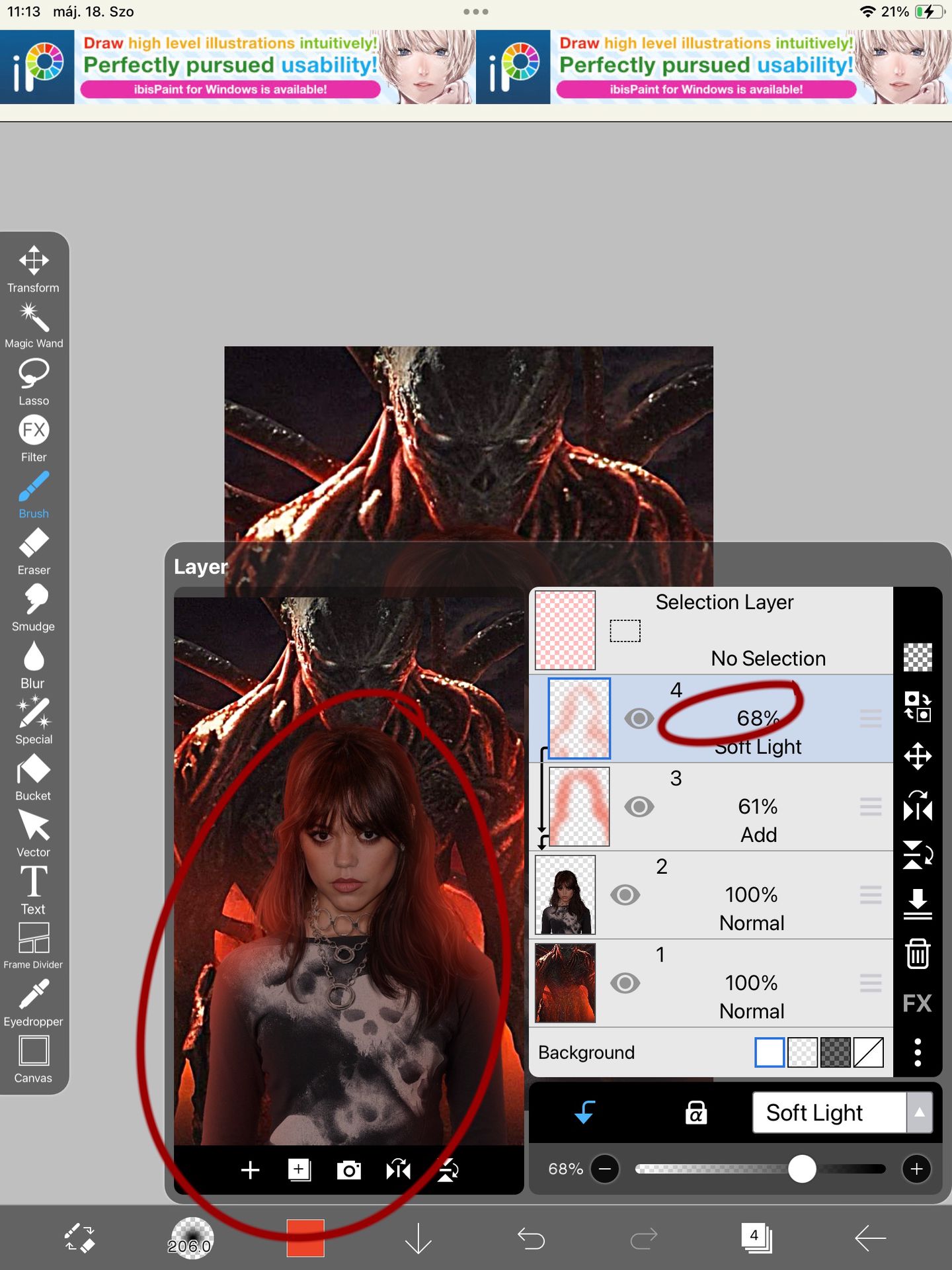Set background to light checkerboard transparency
This screenshot has height=1270, width=952.
point(803,1052)
